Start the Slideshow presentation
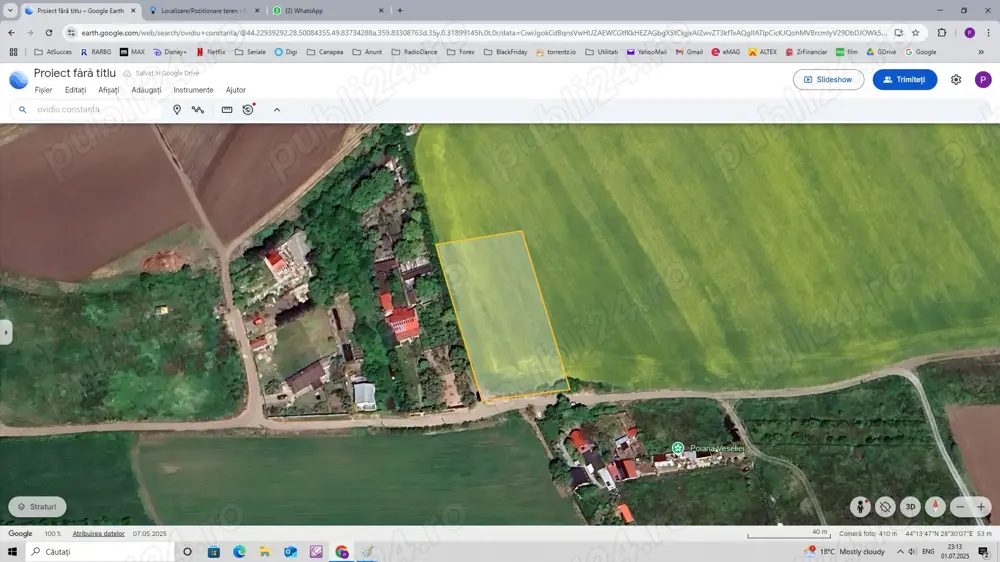The width and height of the screenshot is (1000, 562). (x=828, y=80)
